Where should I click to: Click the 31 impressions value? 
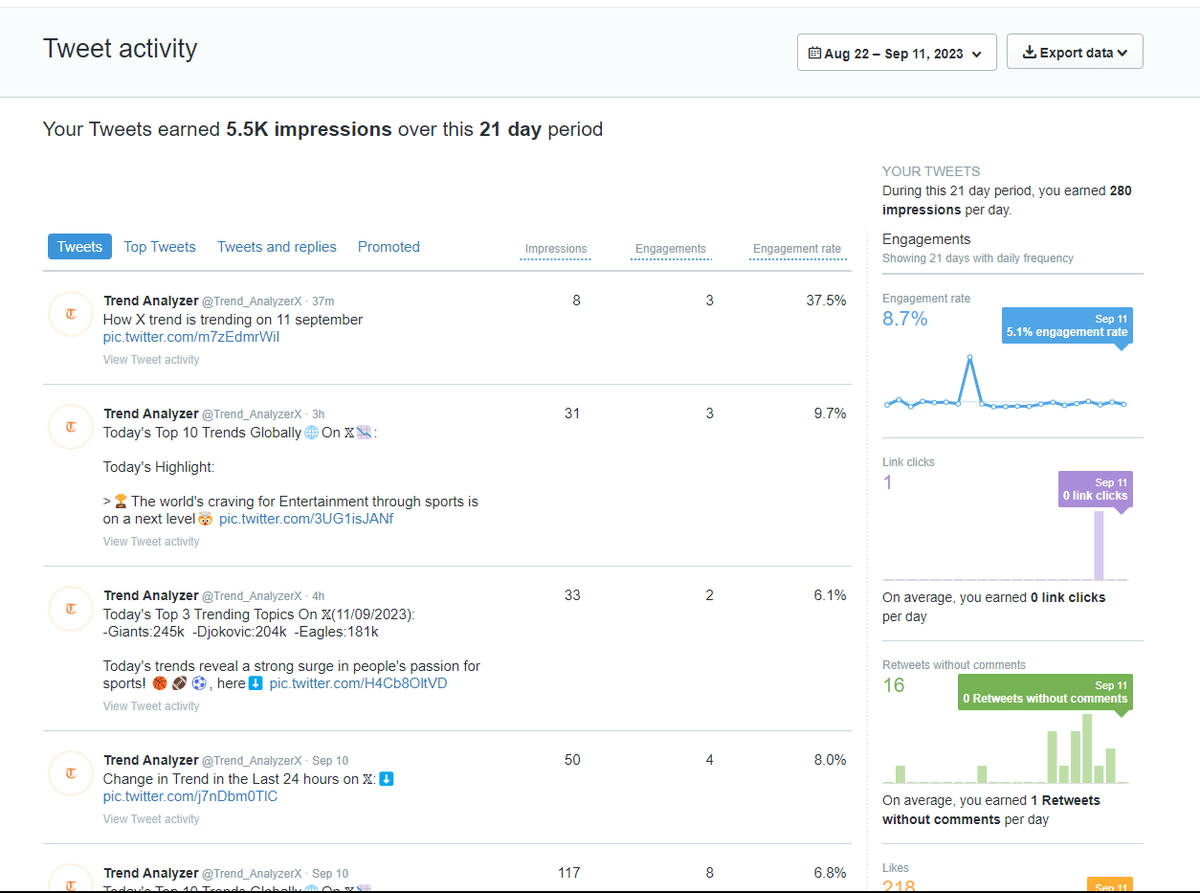[x=572, y=413]
